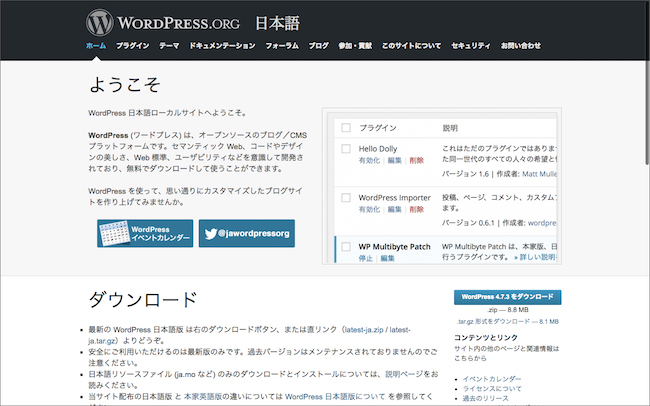Image resolution: width=650 pixels, height=406 pixels.
Task: Click the WordPress 4.7.3 download button
Action: click(507, 297)
